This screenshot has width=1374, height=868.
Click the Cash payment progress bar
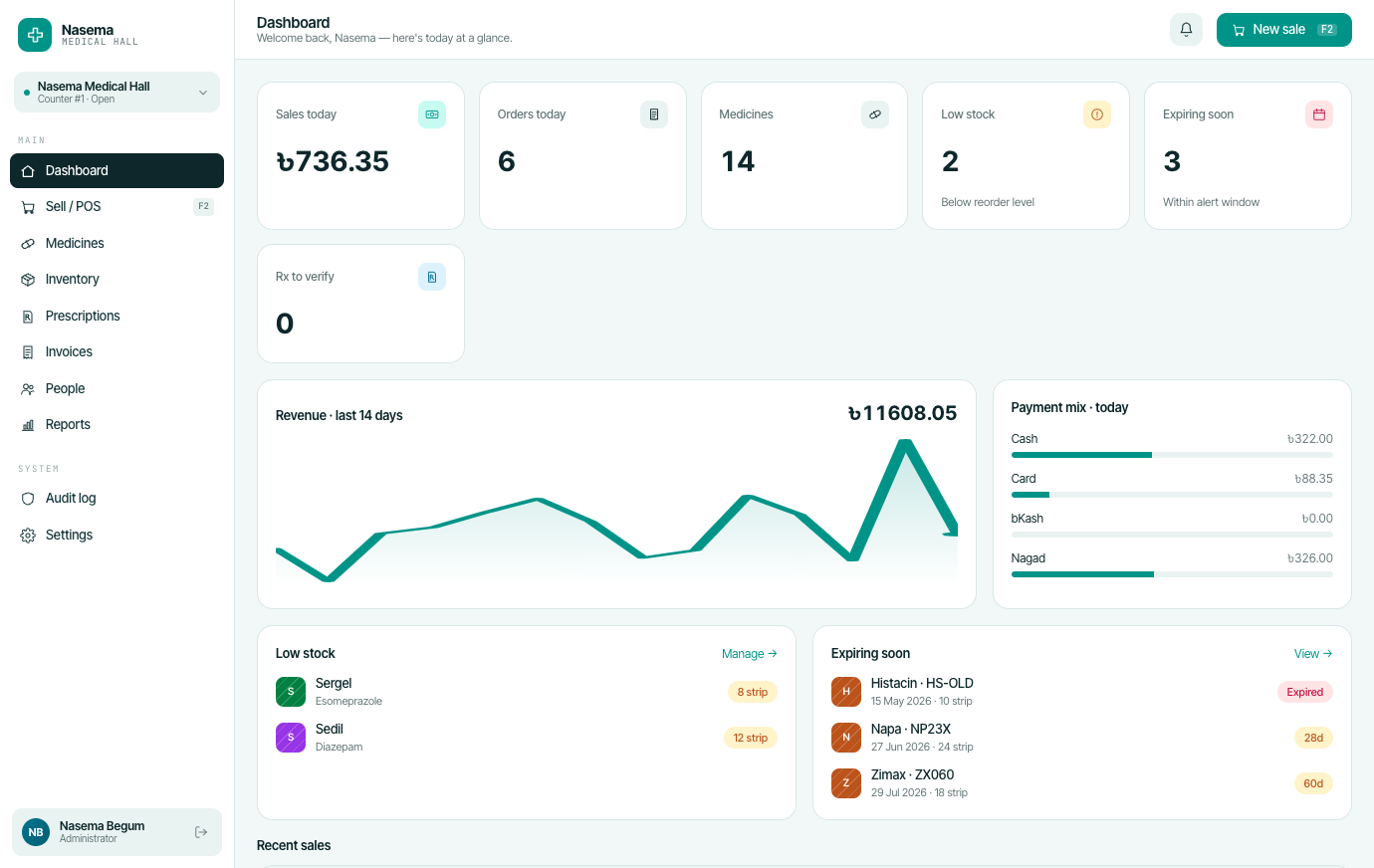[1172, 455]
